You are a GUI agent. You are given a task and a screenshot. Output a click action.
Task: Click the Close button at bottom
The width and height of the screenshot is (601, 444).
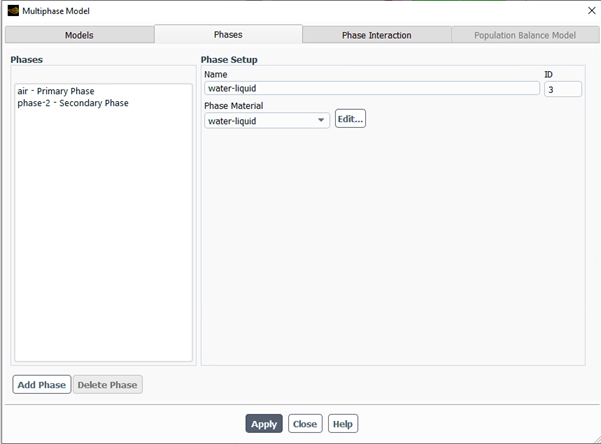pyautogui.click(x=305, y=424)
